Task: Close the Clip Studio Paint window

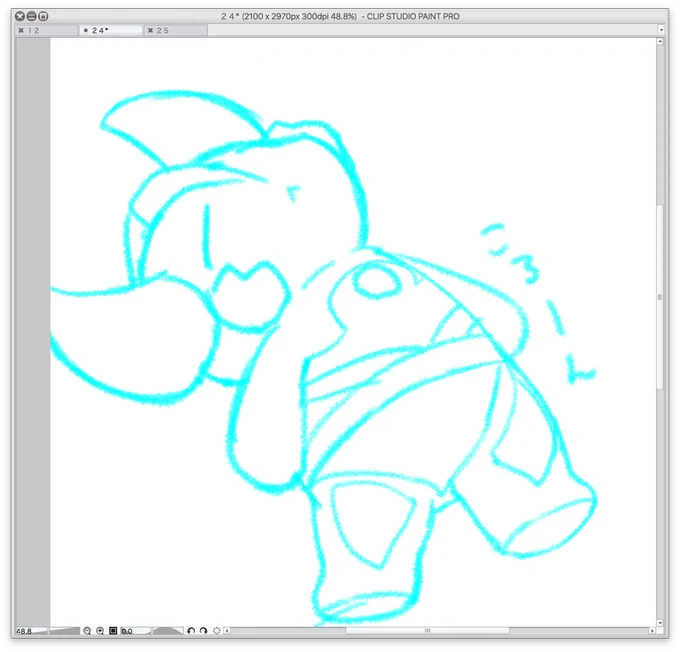Action: tap(20, 16)
